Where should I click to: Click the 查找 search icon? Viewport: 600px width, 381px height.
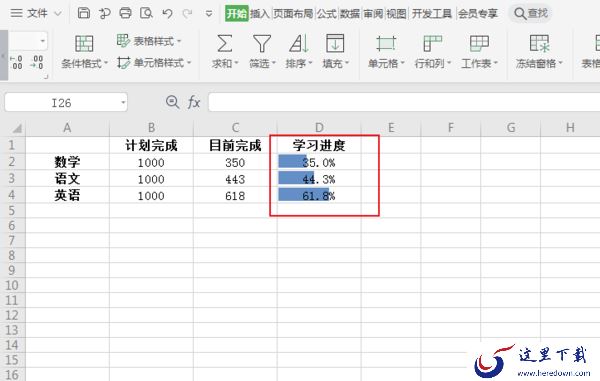520,14
